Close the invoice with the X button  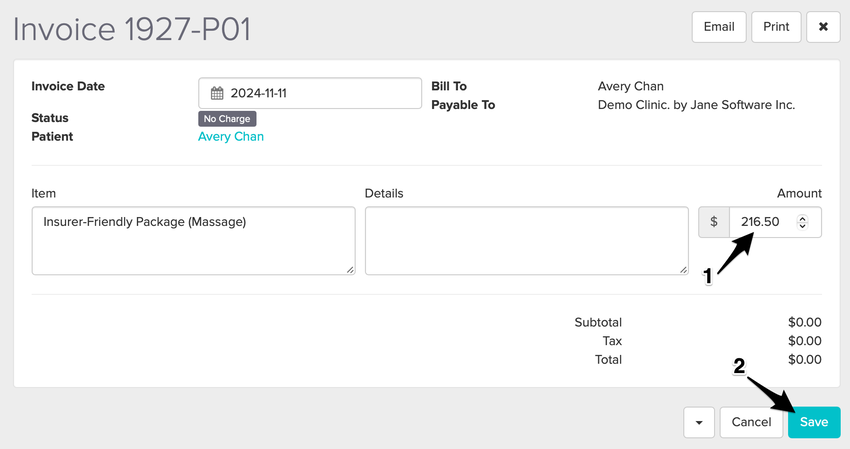823,27
